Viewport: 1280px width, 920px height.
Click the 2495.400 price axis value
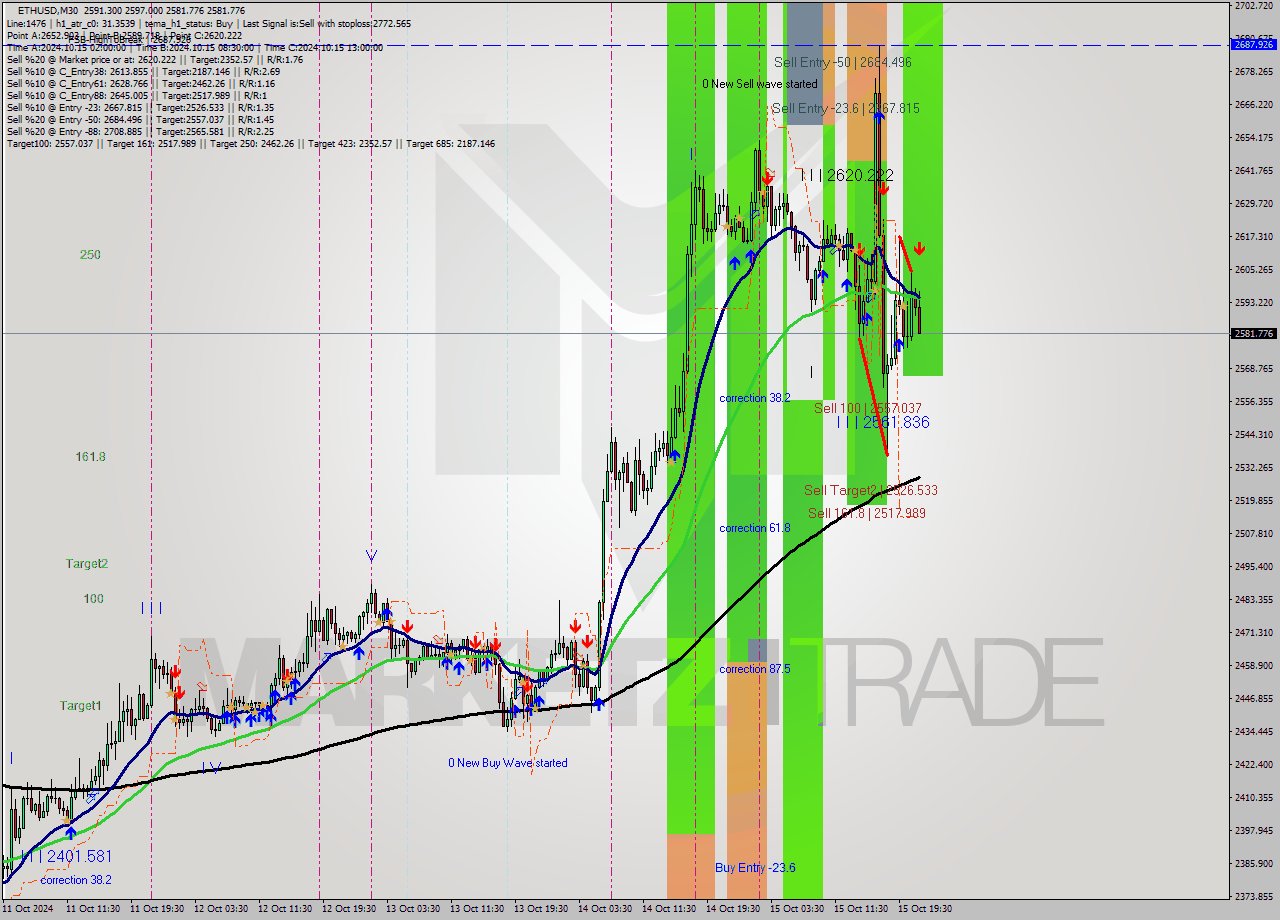pyautogui.click(x=1253, y=566)
